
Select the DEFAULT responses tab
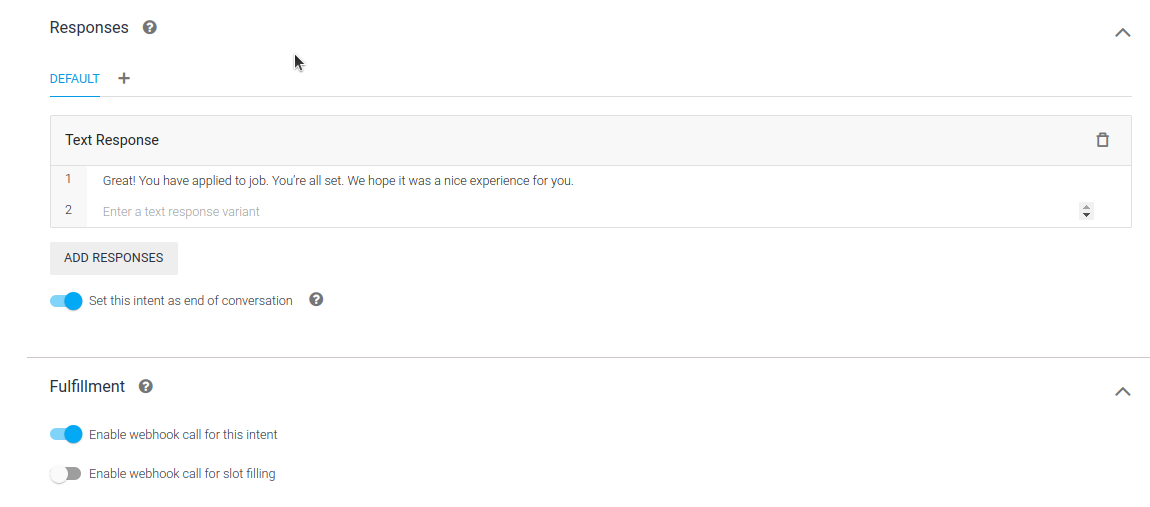75,79
